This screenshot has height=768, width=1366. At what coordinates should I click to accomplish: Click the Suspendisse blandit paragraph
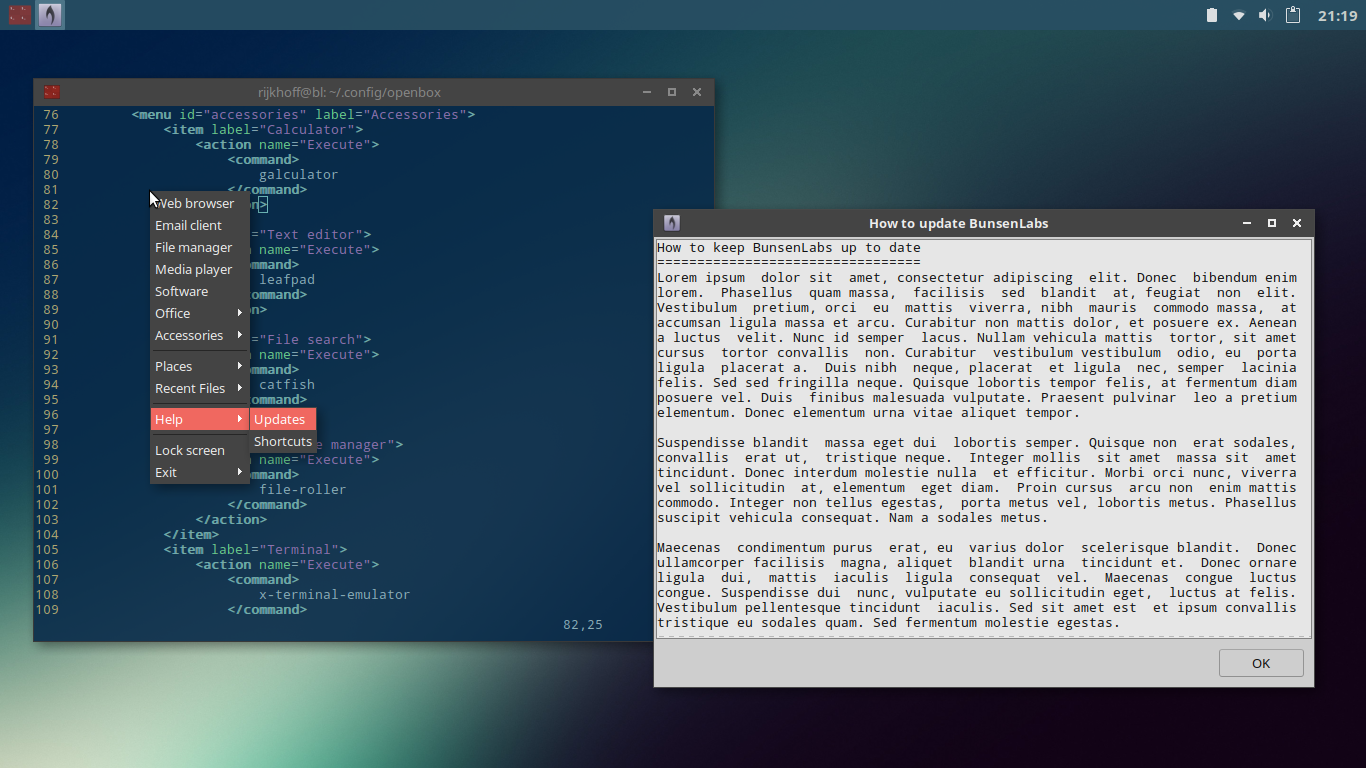tap(977, 480)
